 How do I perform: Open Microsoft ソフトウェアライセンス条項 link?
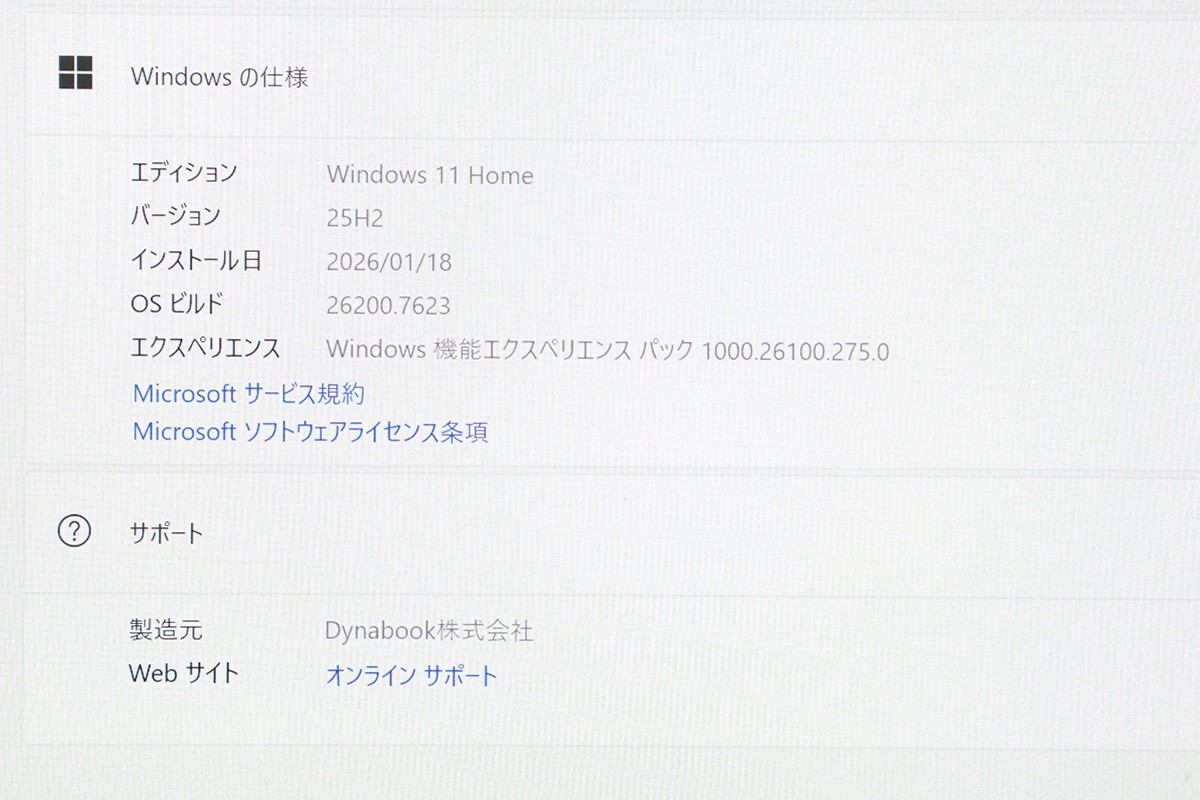(x=311, y=432)
